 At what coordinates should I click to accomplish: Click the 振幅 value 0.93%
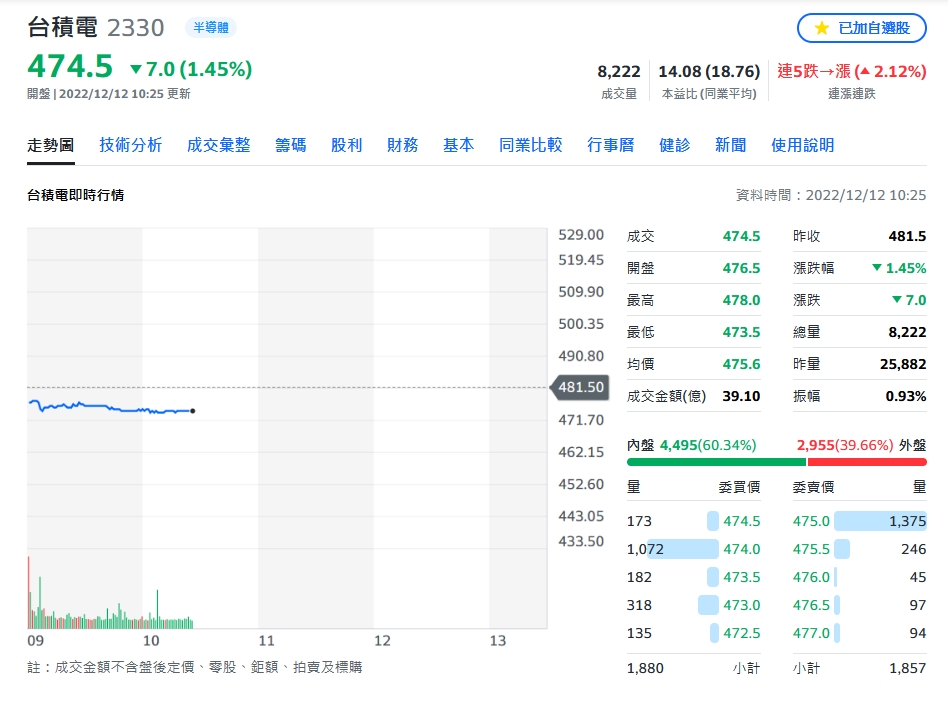pos(906,396)
